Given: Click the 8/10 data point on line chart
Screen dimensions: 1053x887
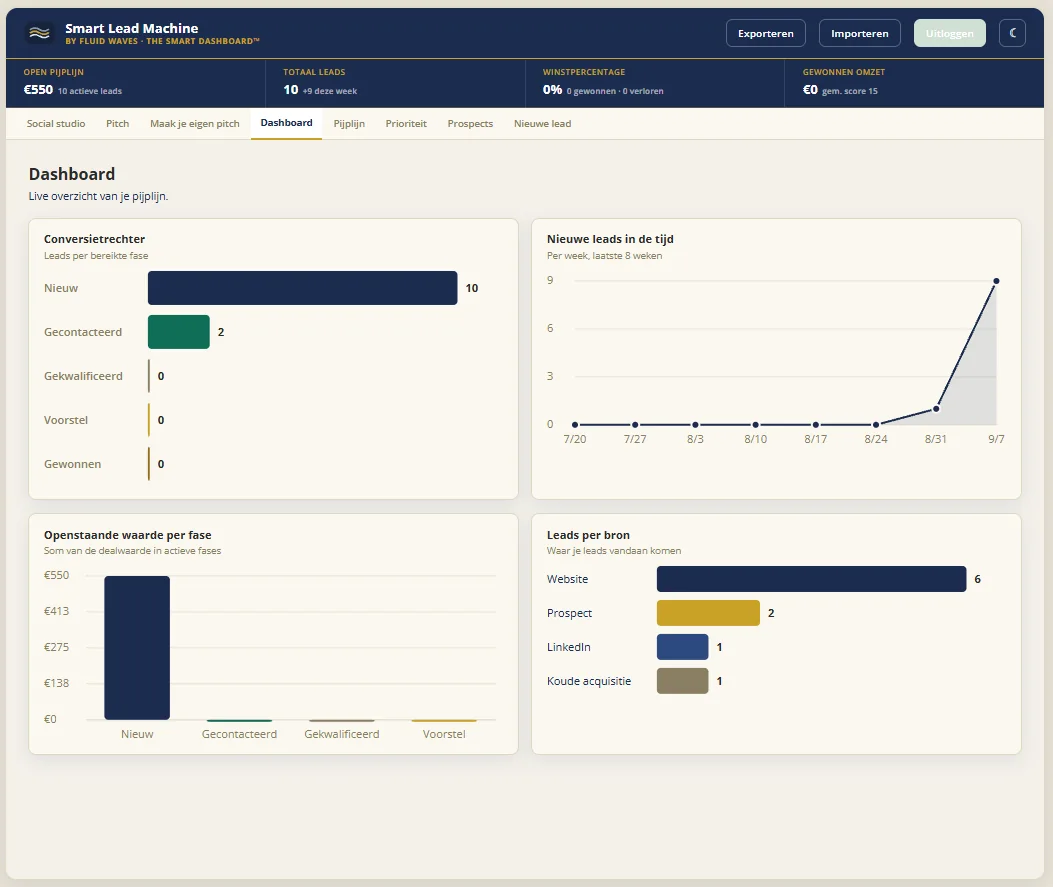Looking at the screenshot, I should (x=756, y=424).
